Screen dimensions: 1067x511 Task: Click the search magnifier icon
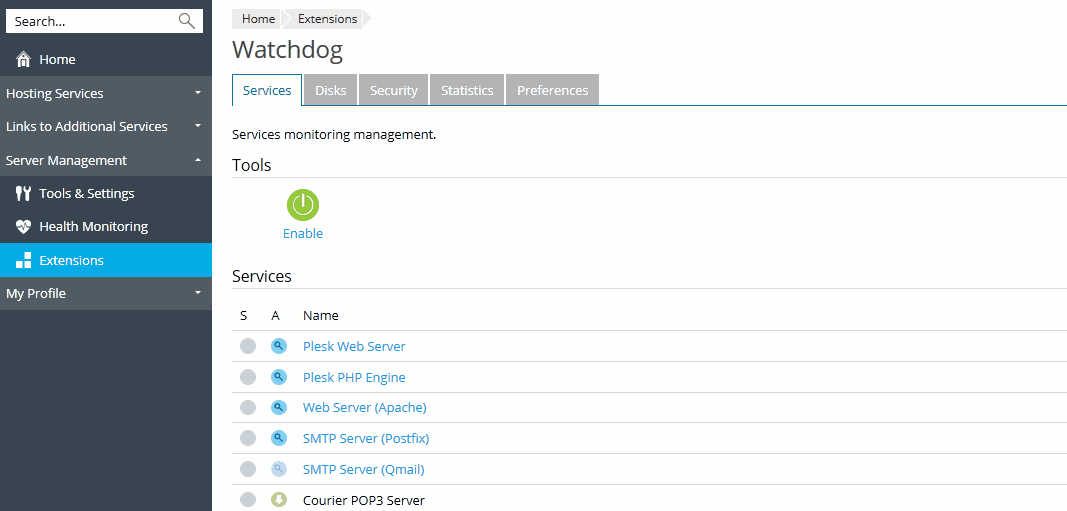tap(186, 21)
